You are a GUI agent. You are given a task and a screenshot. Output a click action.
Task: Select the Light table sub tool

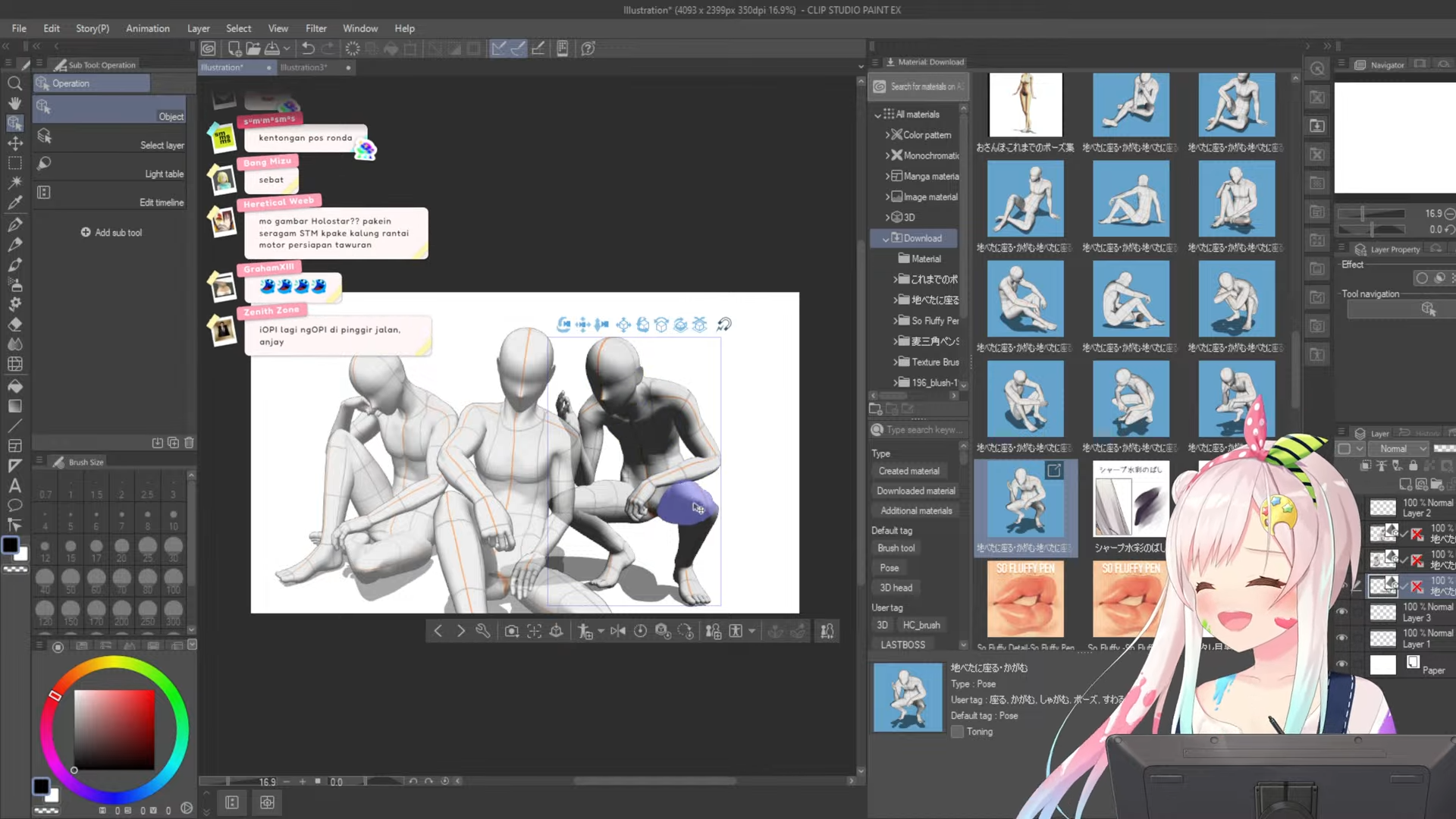(110, 167)
